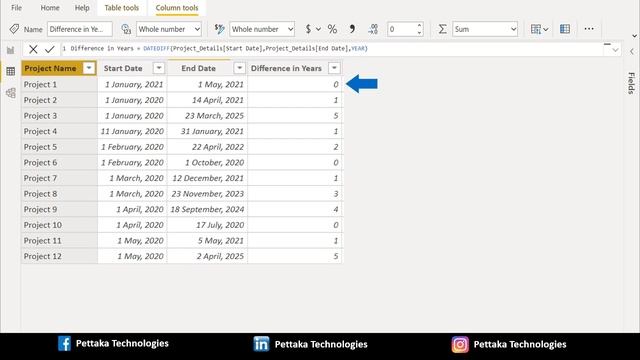Open Project Name filter dropdown
640x360 pixels.
click(x=89, y=68)
